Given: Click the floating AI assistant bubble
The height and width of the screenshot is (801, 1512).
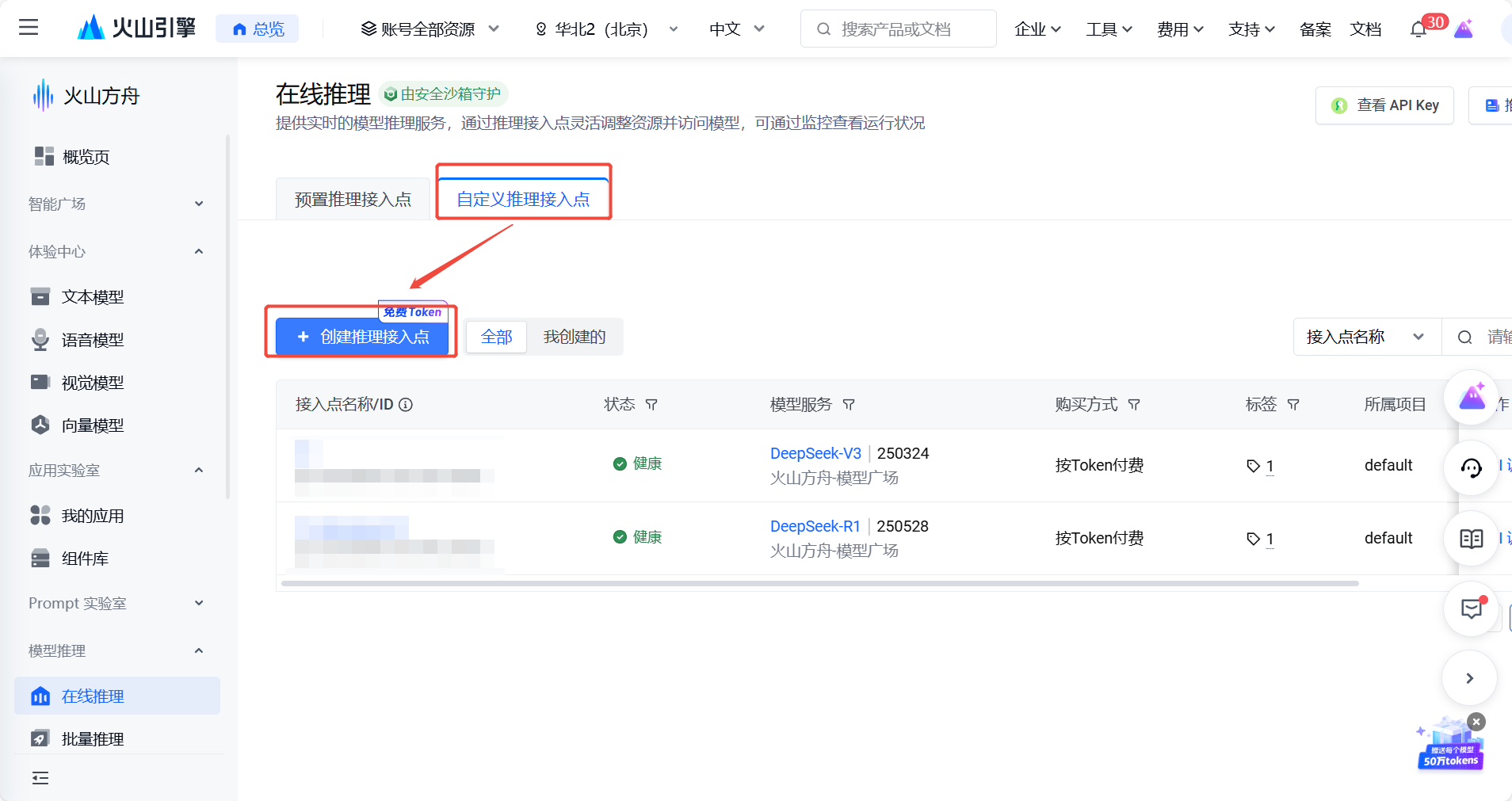Looking at the screenshot, I should click(1472, 397).
